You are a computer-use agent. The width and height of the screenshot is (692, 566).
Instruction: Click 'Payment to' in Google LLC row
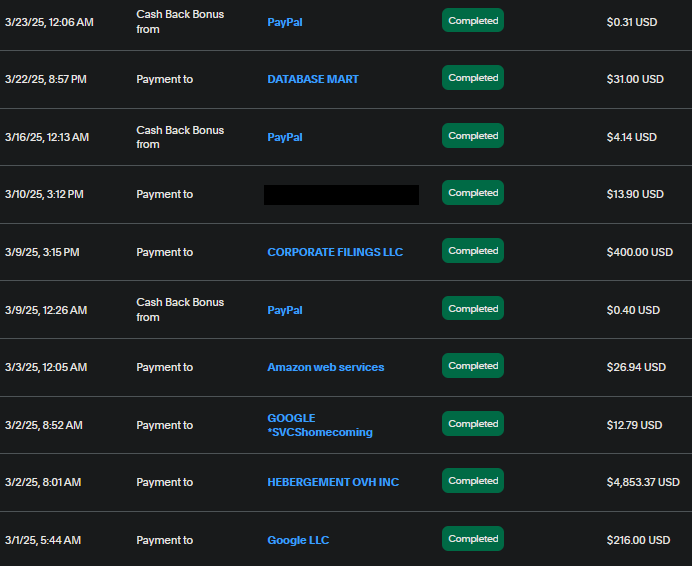tap(165, 540)
